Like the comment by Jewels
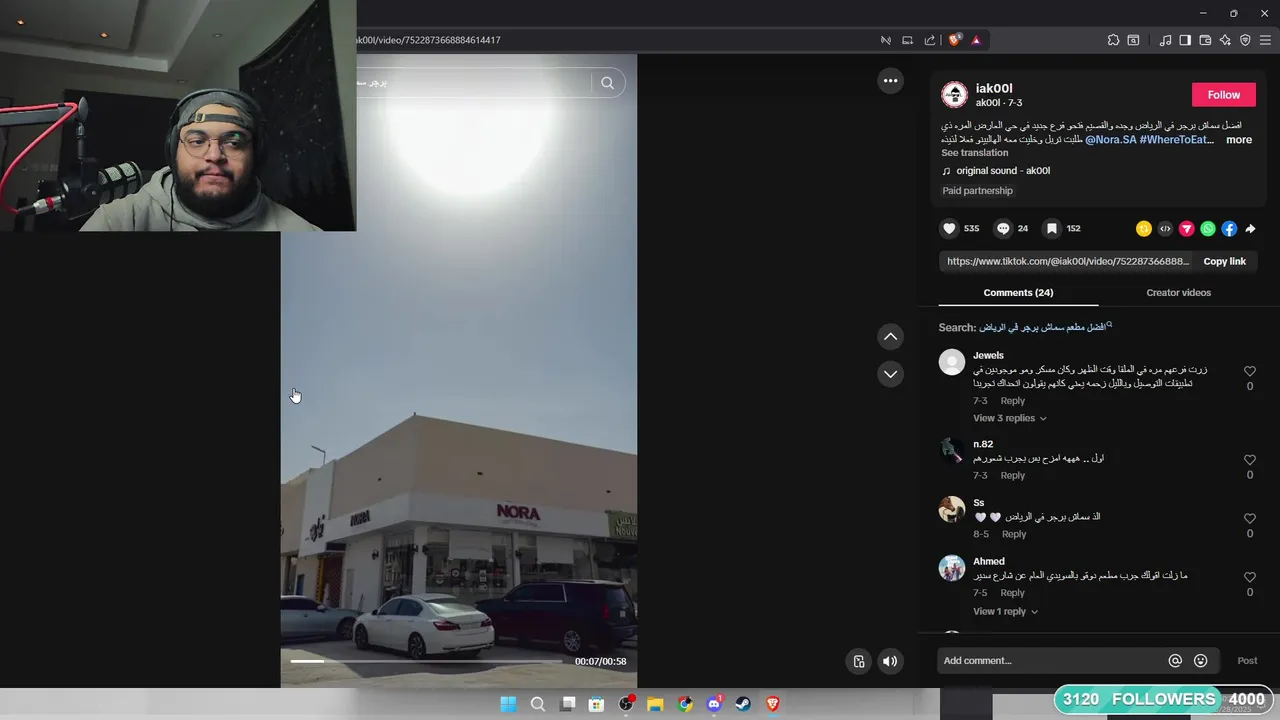This screenshot has width=1280, height=720. (1249, 371)
